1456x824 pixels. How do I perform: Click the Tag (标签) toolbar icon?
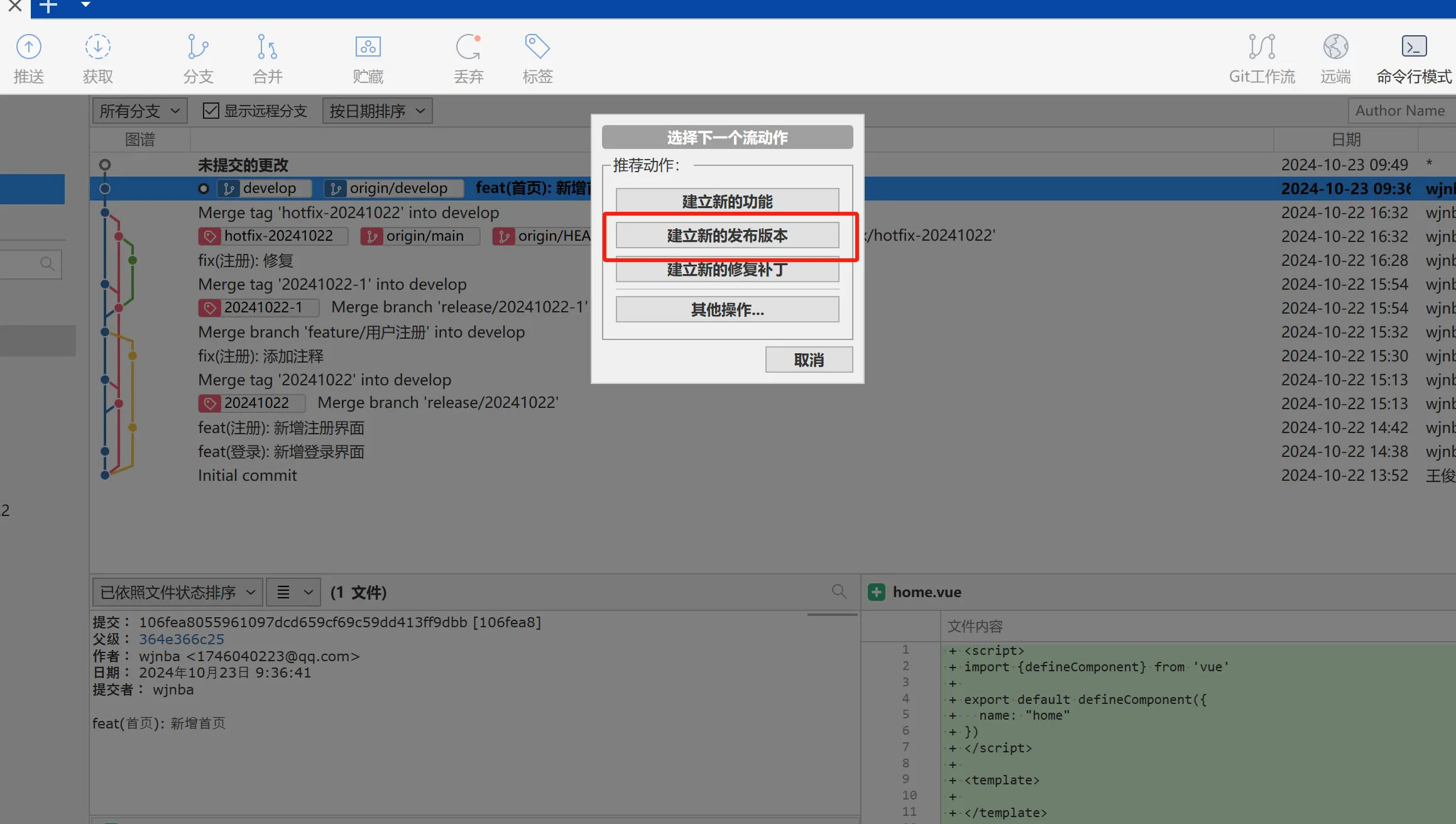coord(537,47)
